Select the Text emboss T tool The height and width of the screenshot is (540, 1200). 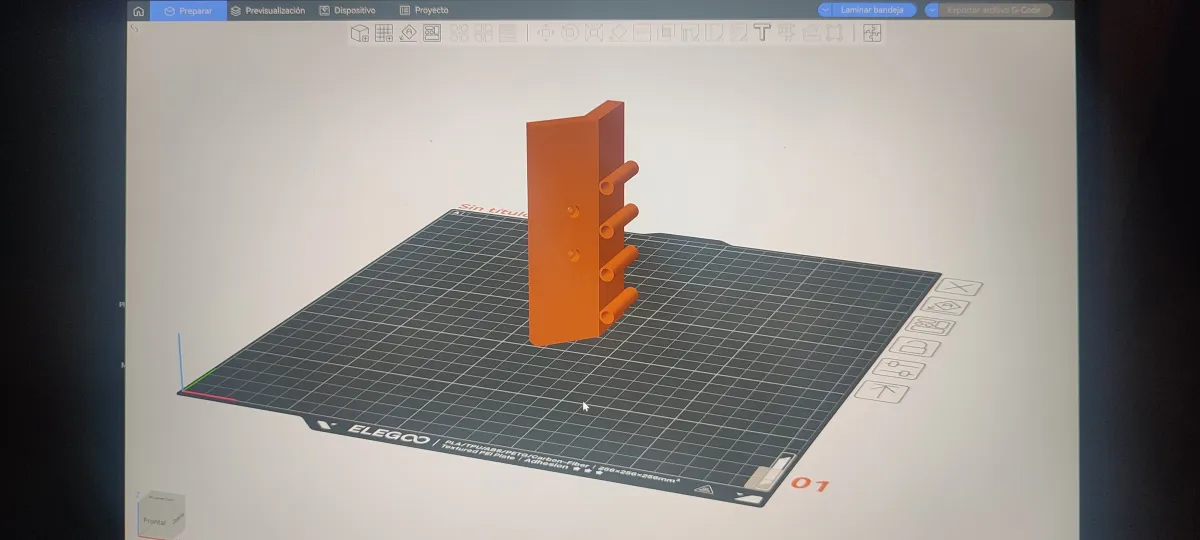click(x=762, y=33)
